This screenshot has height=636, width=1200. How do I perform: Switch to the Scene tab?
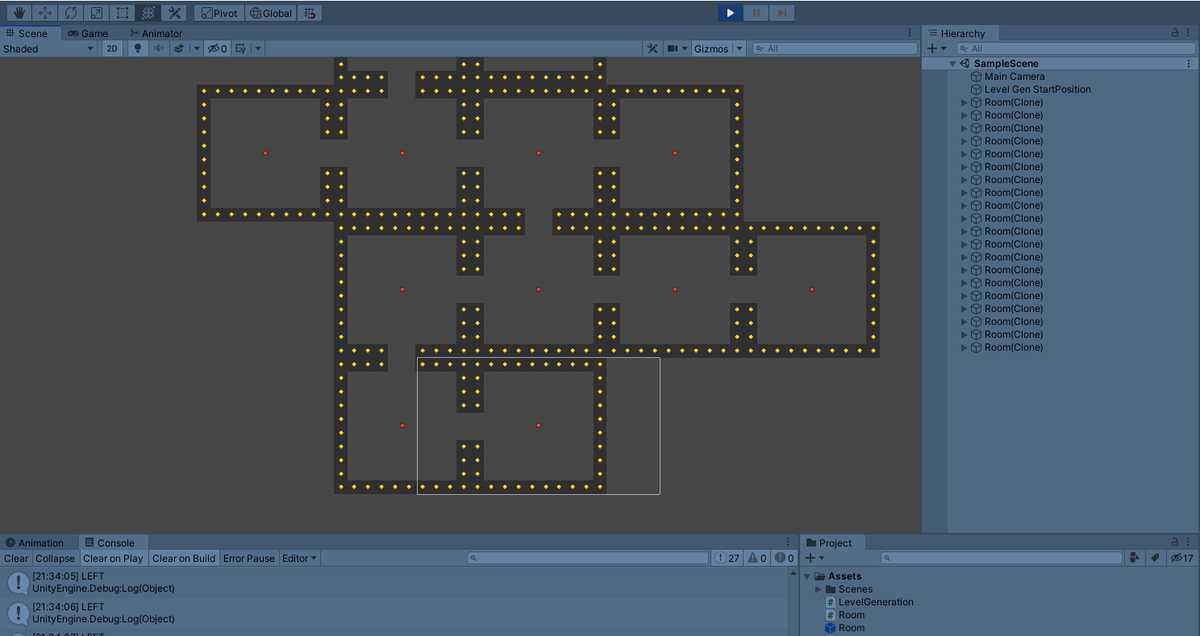(27, 33)
